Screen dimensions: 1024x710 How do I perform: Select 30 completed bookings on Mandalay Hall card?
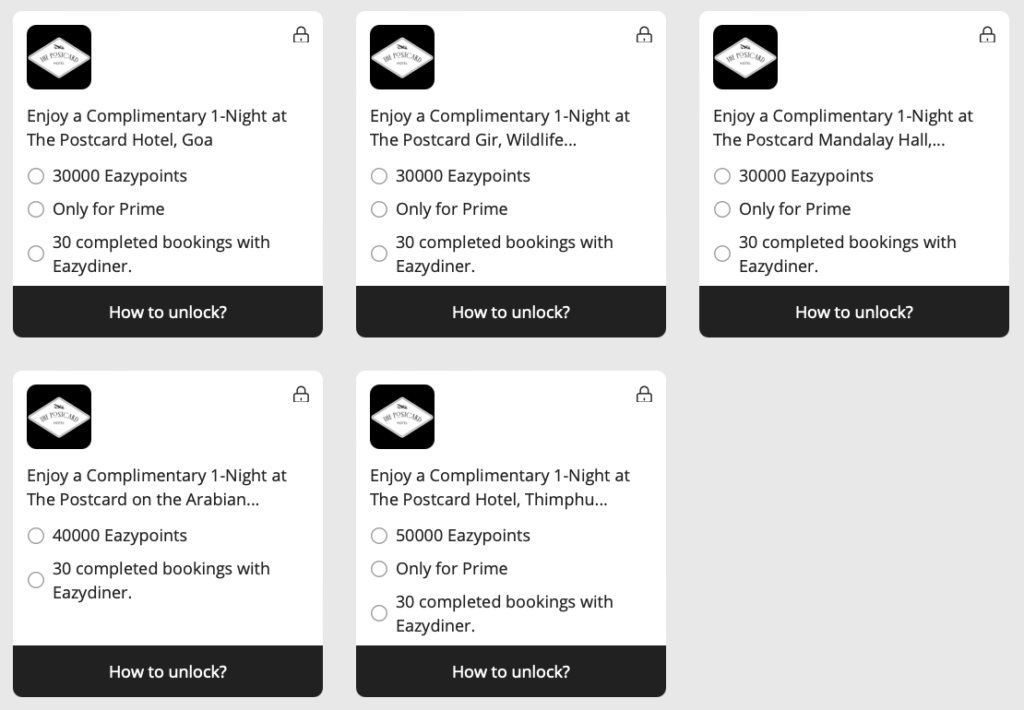point(722,254)
